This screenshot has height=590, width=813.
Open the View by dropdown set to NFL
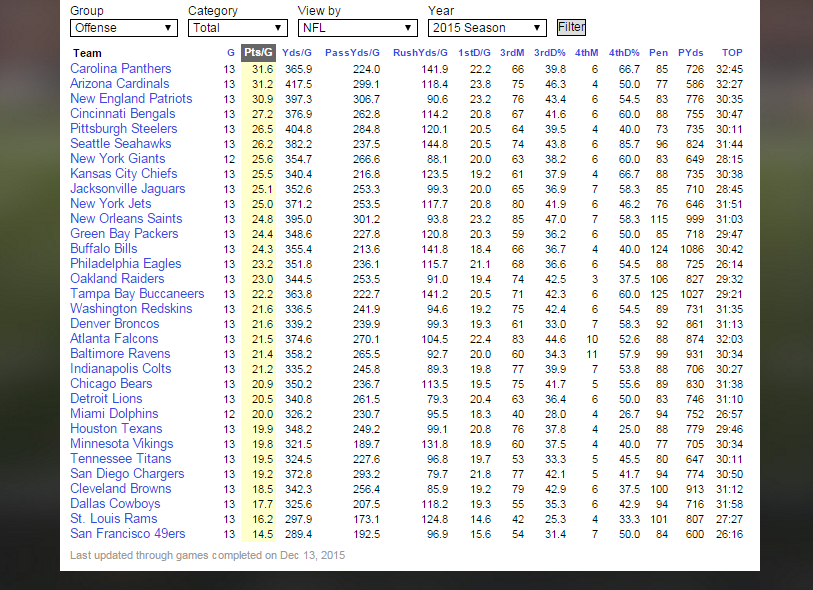pos(357,28)
